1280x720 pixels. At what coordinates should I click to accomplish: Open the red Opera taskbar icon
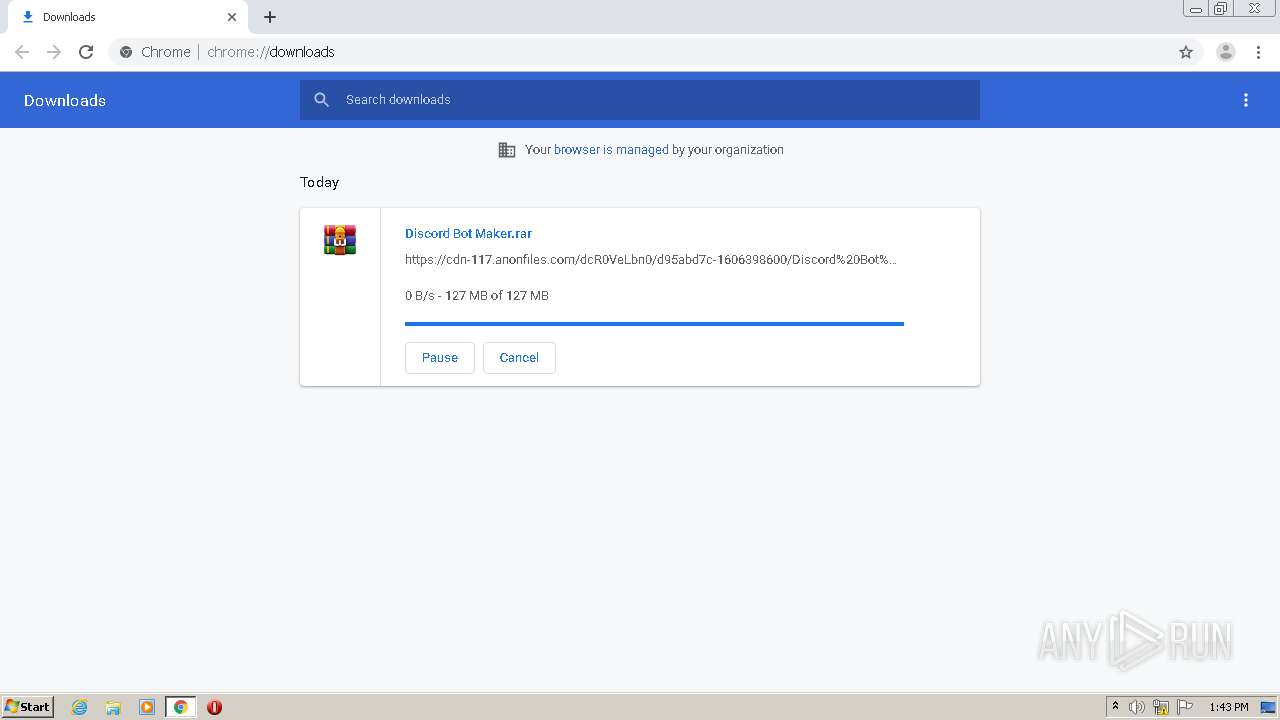pyautogui.click(x=214, y=707)
